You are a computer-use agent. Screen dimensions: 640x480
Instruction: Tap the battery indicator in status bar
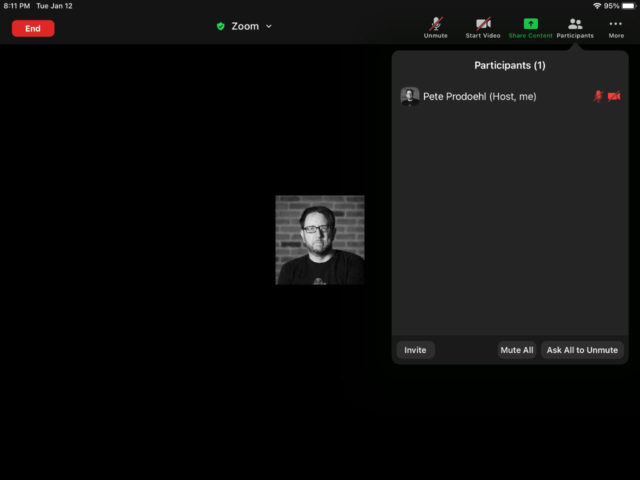point(629,5)
